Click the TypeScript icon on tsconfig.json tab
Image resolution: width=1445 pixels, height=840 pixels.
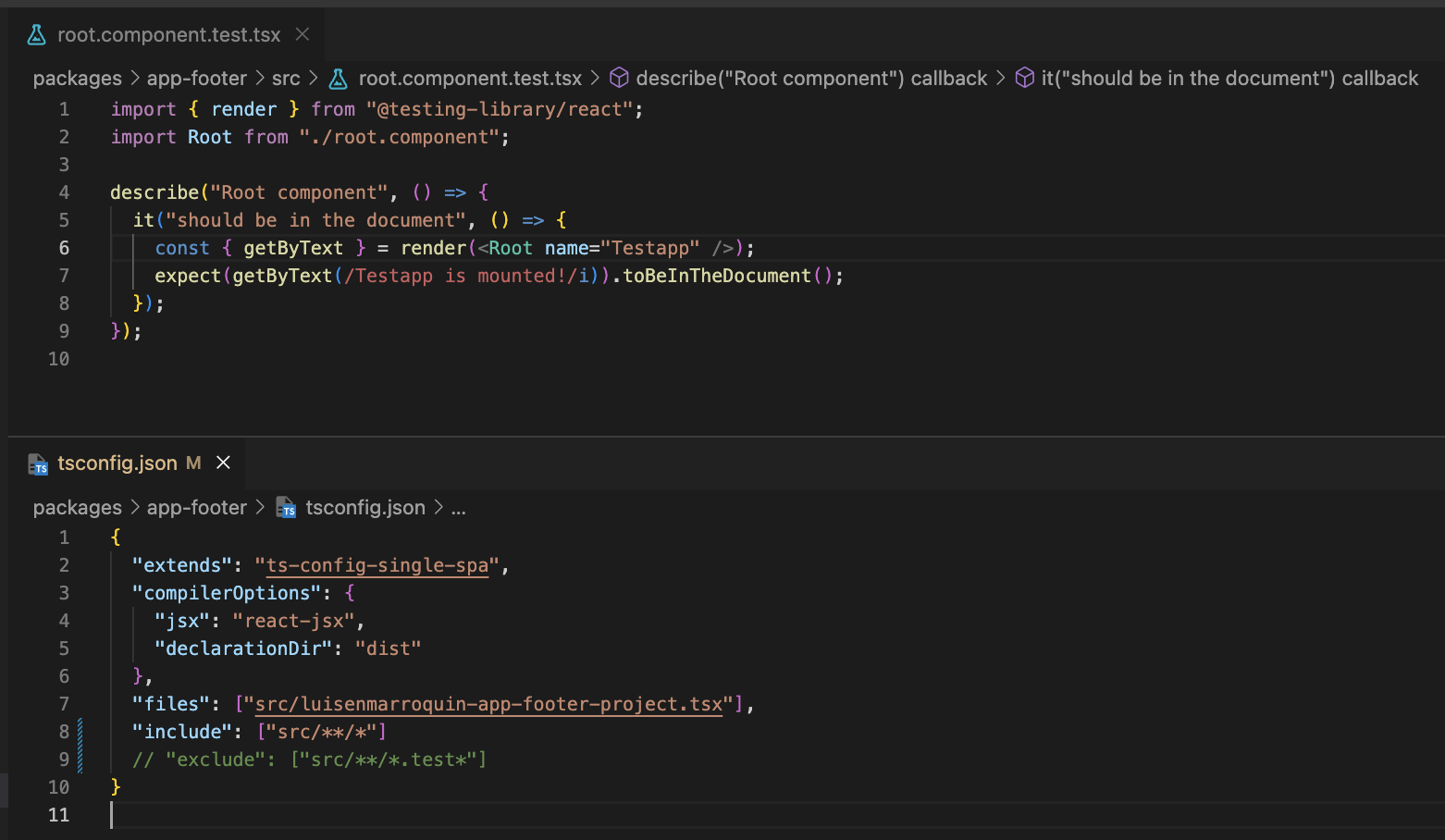tap(38, 463)
